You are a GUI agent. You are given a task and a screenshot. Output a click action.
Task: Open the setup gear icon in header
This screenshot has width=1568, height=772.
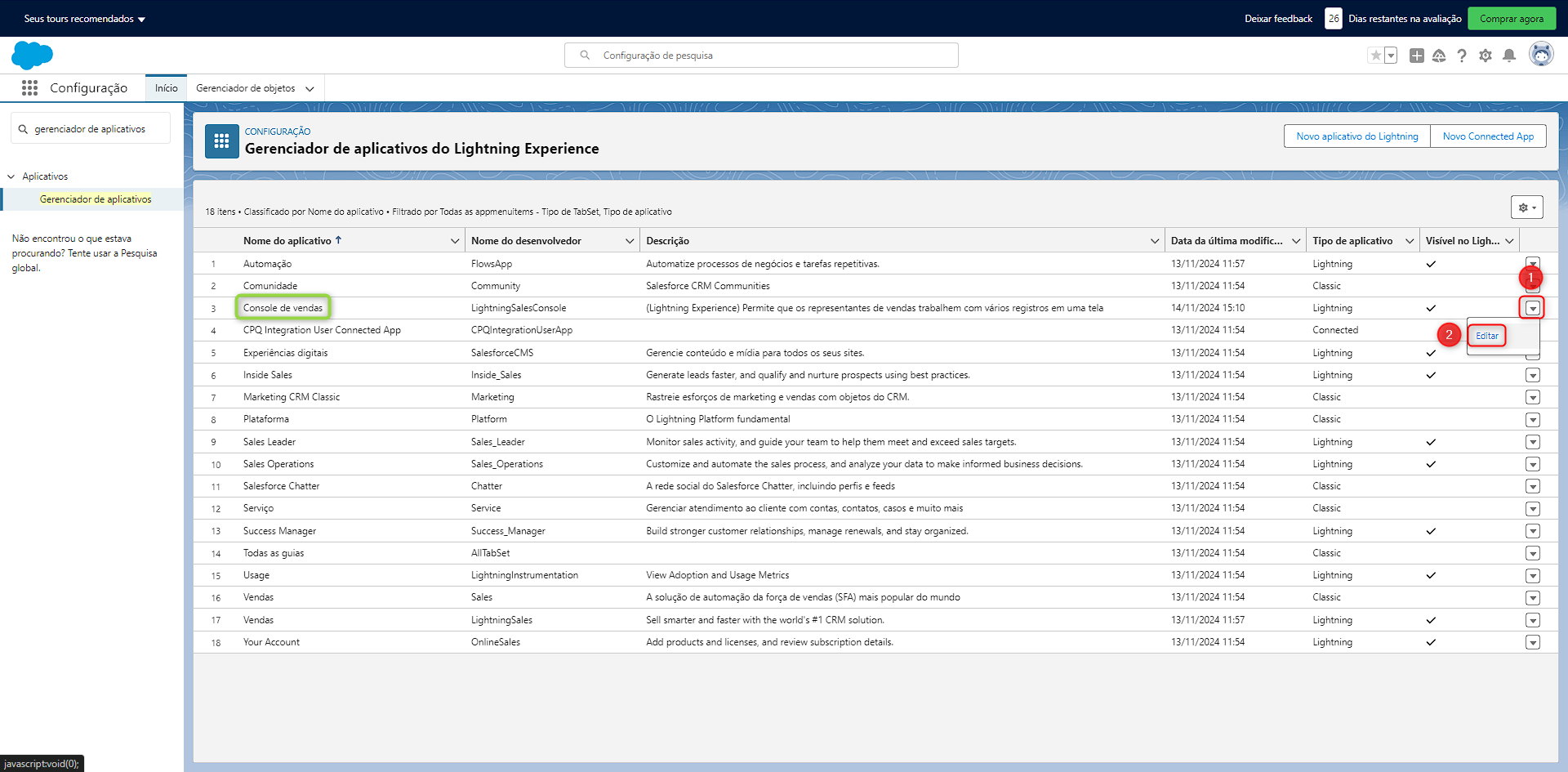1486,56
